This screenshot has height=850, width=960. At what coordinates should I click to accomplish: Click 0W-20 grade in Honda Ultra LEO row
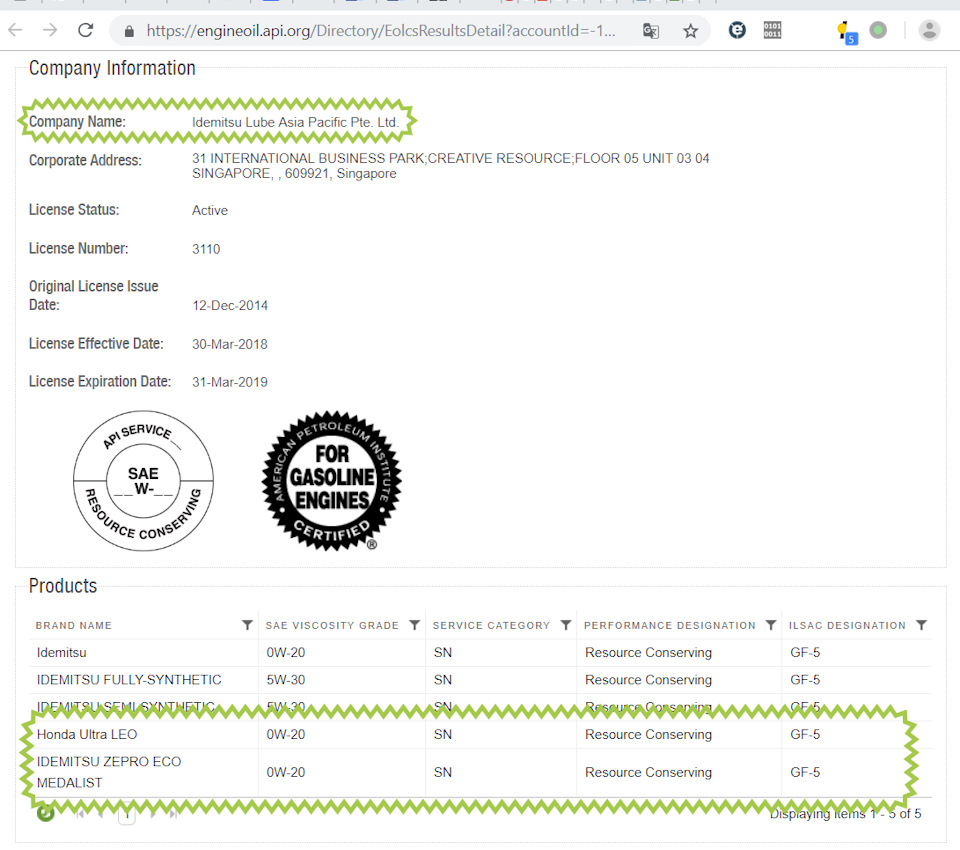(285, 734)
